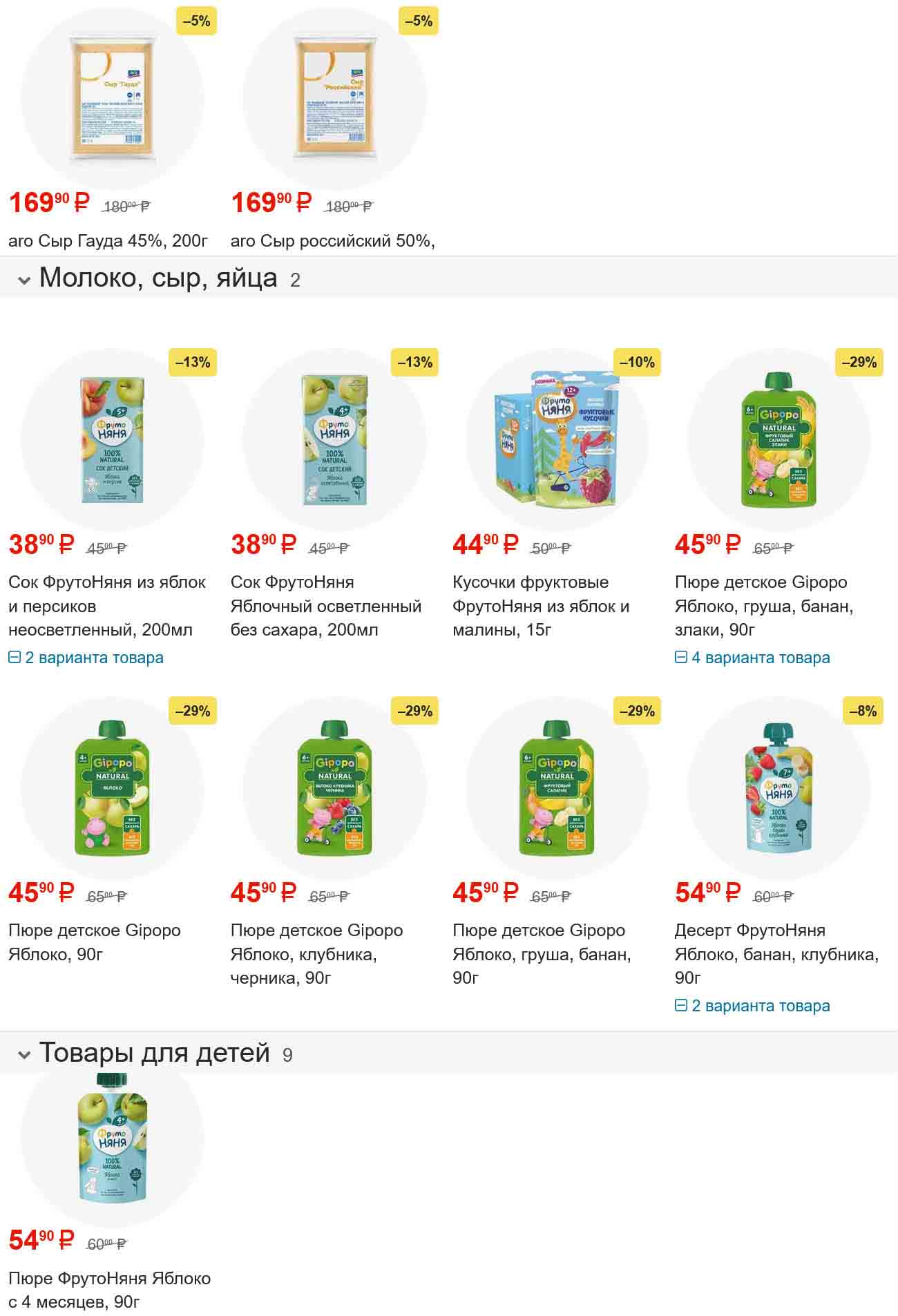Collapse the Молоко, сыр, яйца section chevron
The image size is (898, 1316).
coord(24,280)
